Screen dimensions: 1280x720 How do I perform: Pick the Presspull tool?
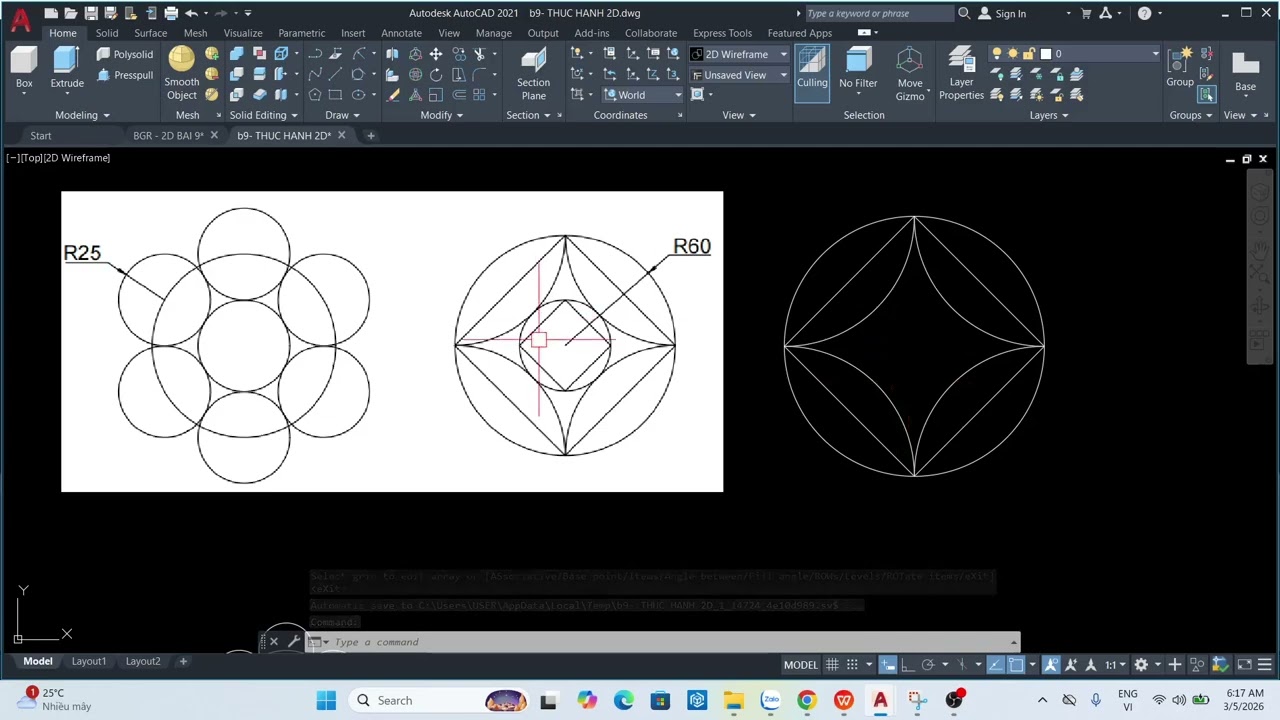[125, 75]
